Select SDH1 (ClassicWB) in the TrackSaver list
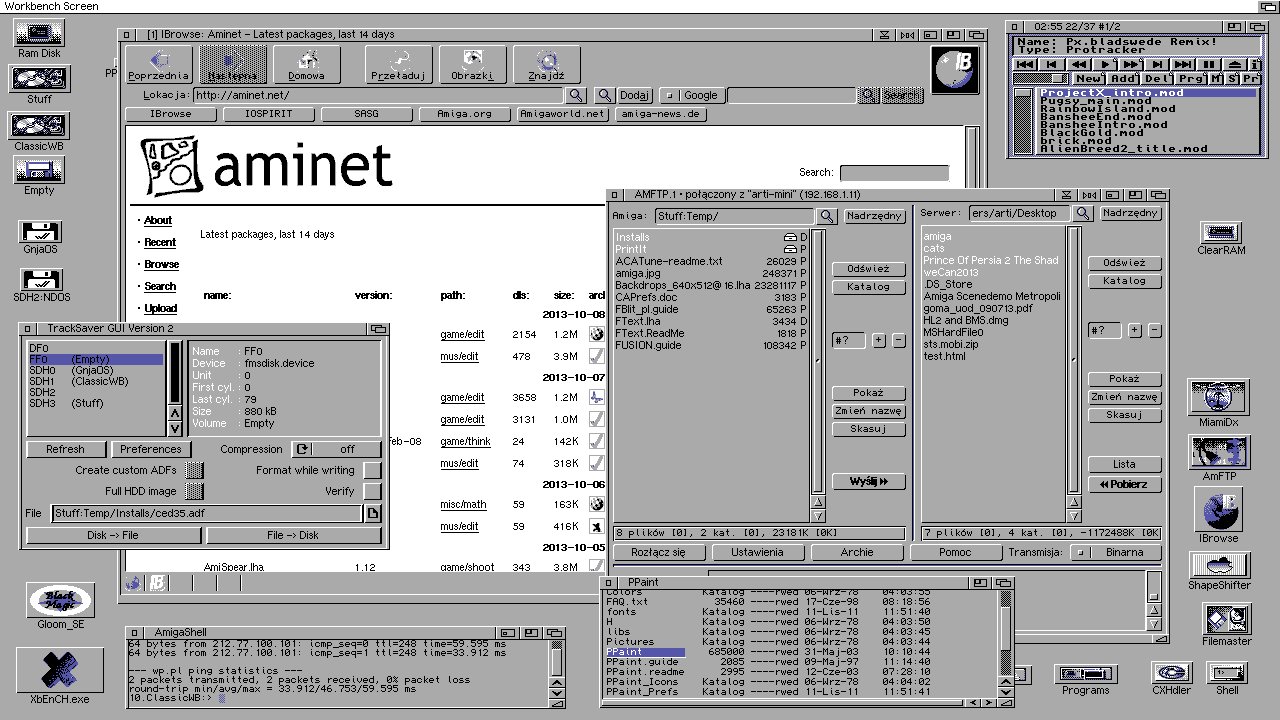The height and width of the screenshot is (720, 1280). click(95, 382)
